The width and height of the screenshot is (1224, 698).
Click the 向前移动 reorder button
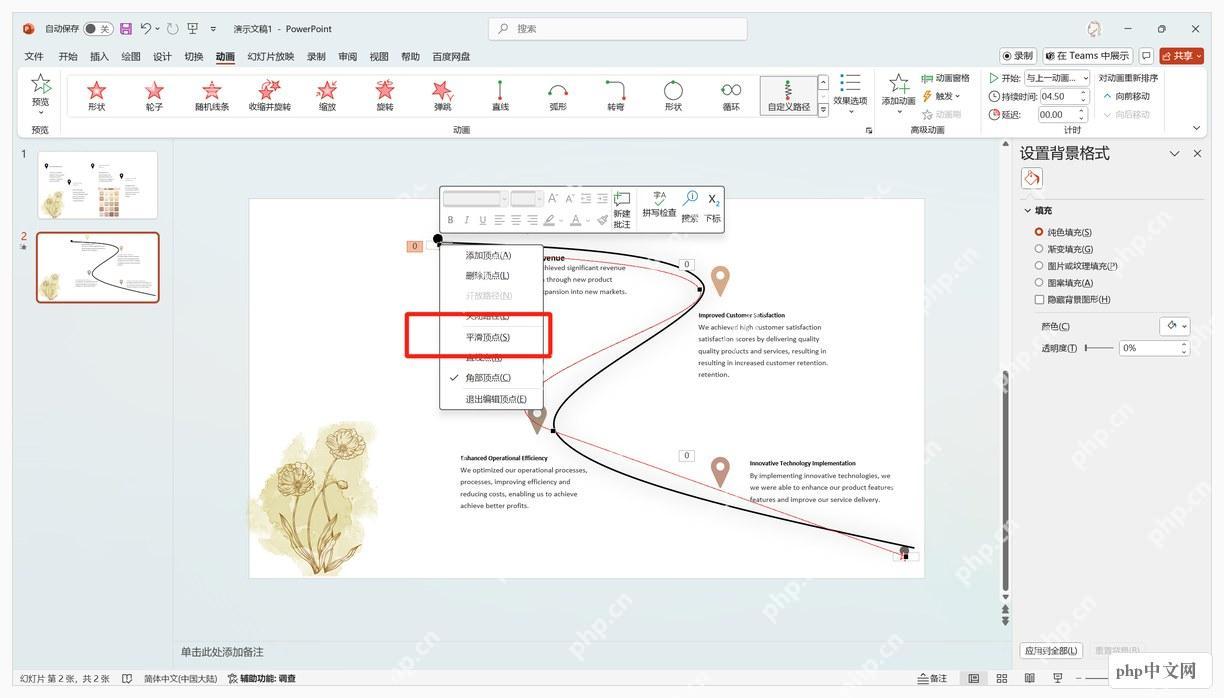pyautogui.click(x=1127, y=96)
